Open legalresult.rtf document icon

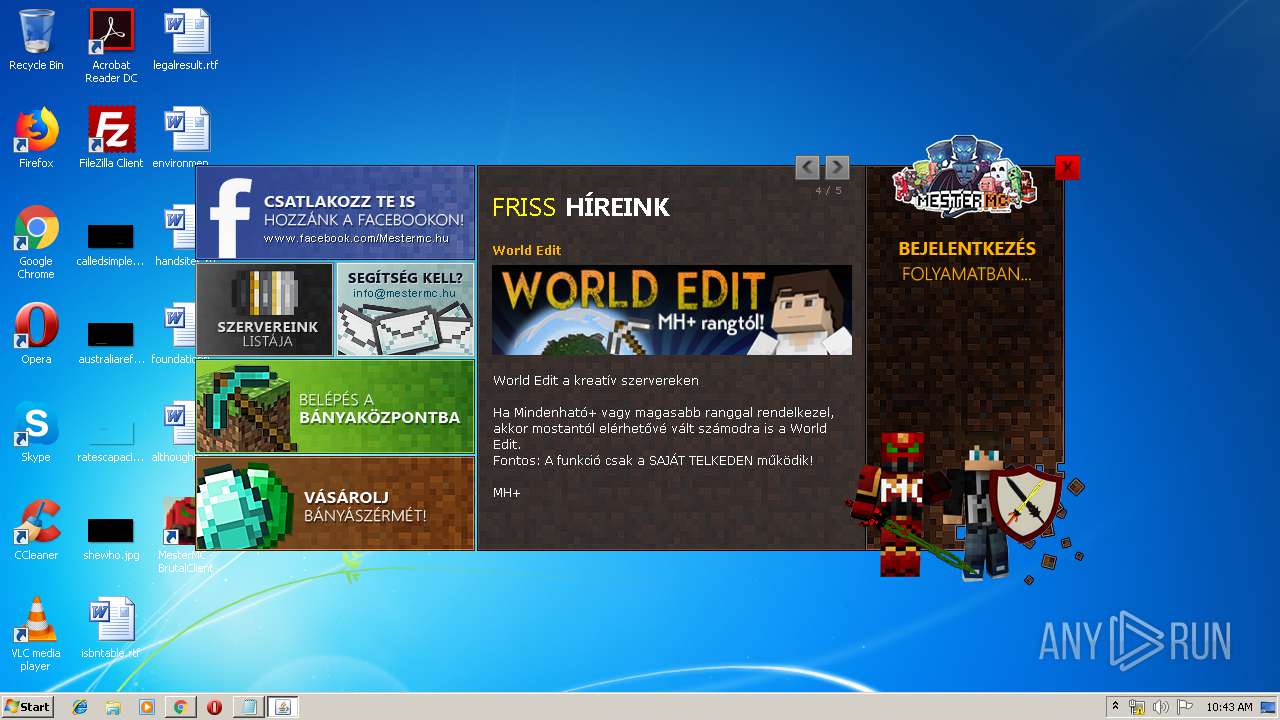(x=186, y=40)
